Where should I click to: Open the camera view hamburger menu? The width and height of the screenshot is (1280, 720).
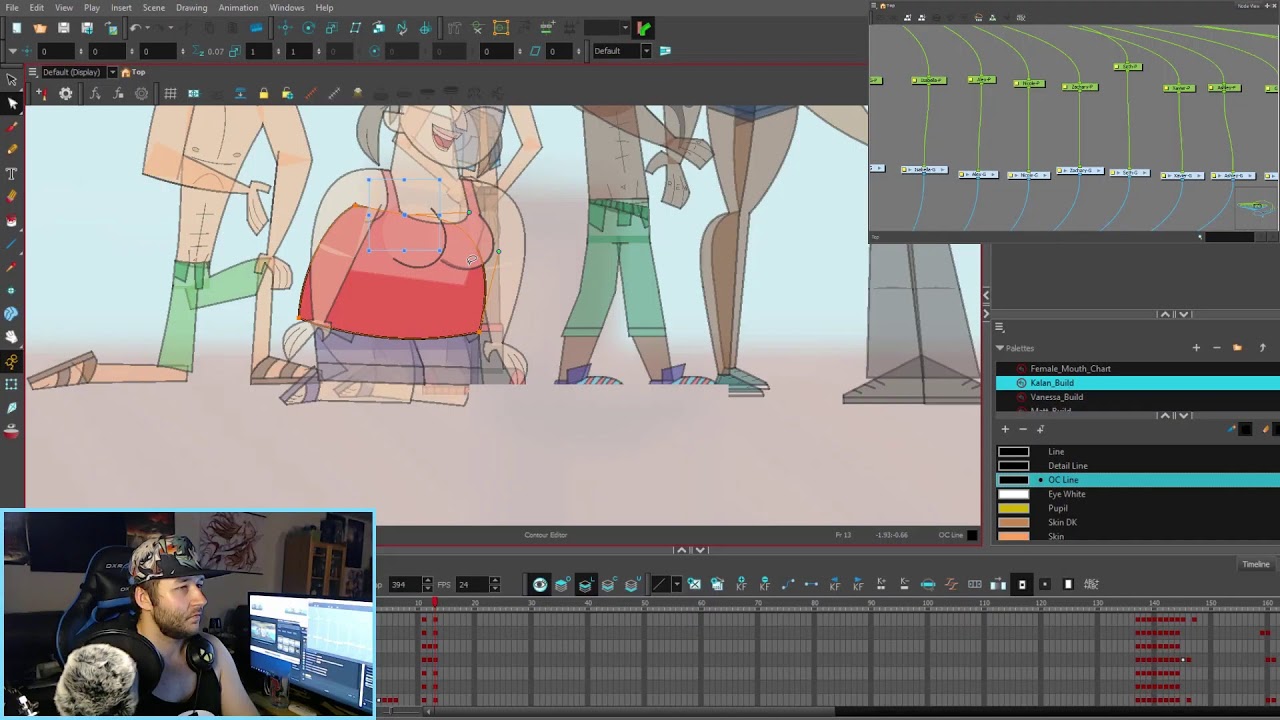coord(32,72)
